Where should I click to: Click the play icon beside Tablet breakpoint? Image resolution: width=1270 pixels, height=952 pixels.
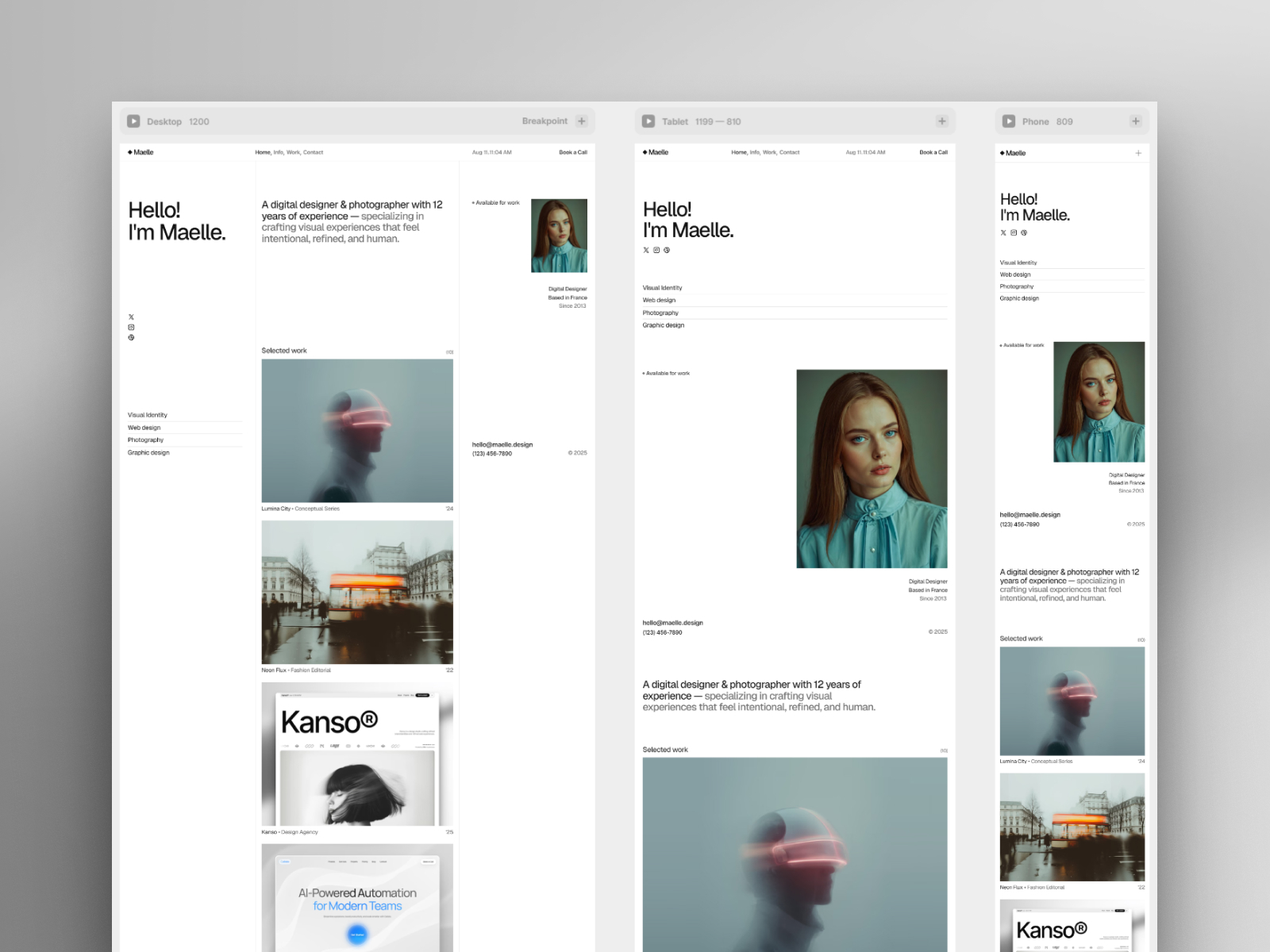click(x=648, y=121)
